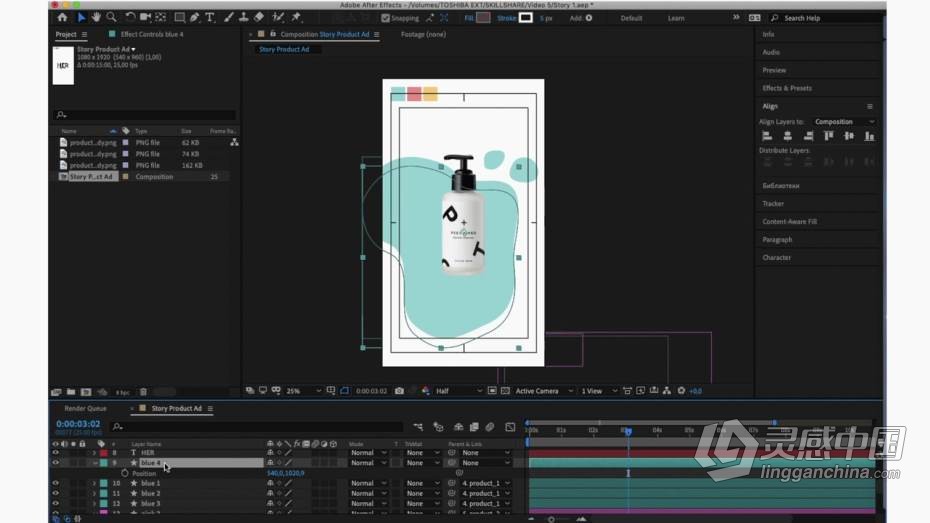Screen dimensions: 930x523
Task: Select the Pen tool
Action: (195, 18)
